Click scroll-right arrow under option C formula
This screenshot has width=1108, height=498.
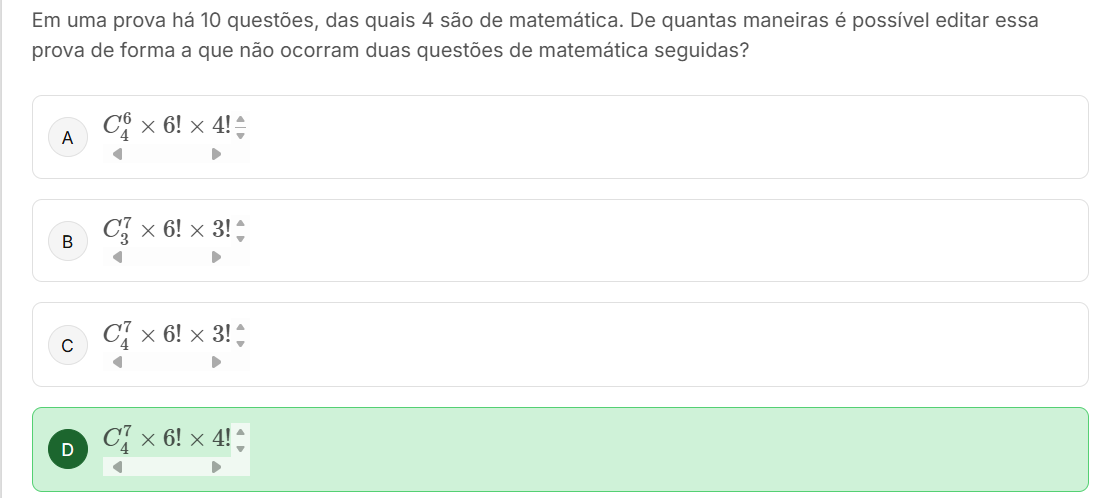click(x=216, y=362)
